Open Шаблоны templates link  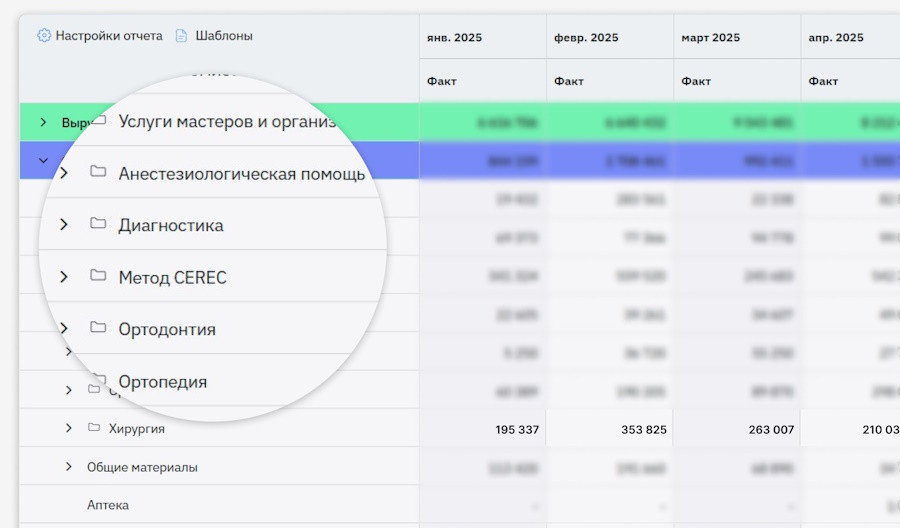[x=223, y=36]
